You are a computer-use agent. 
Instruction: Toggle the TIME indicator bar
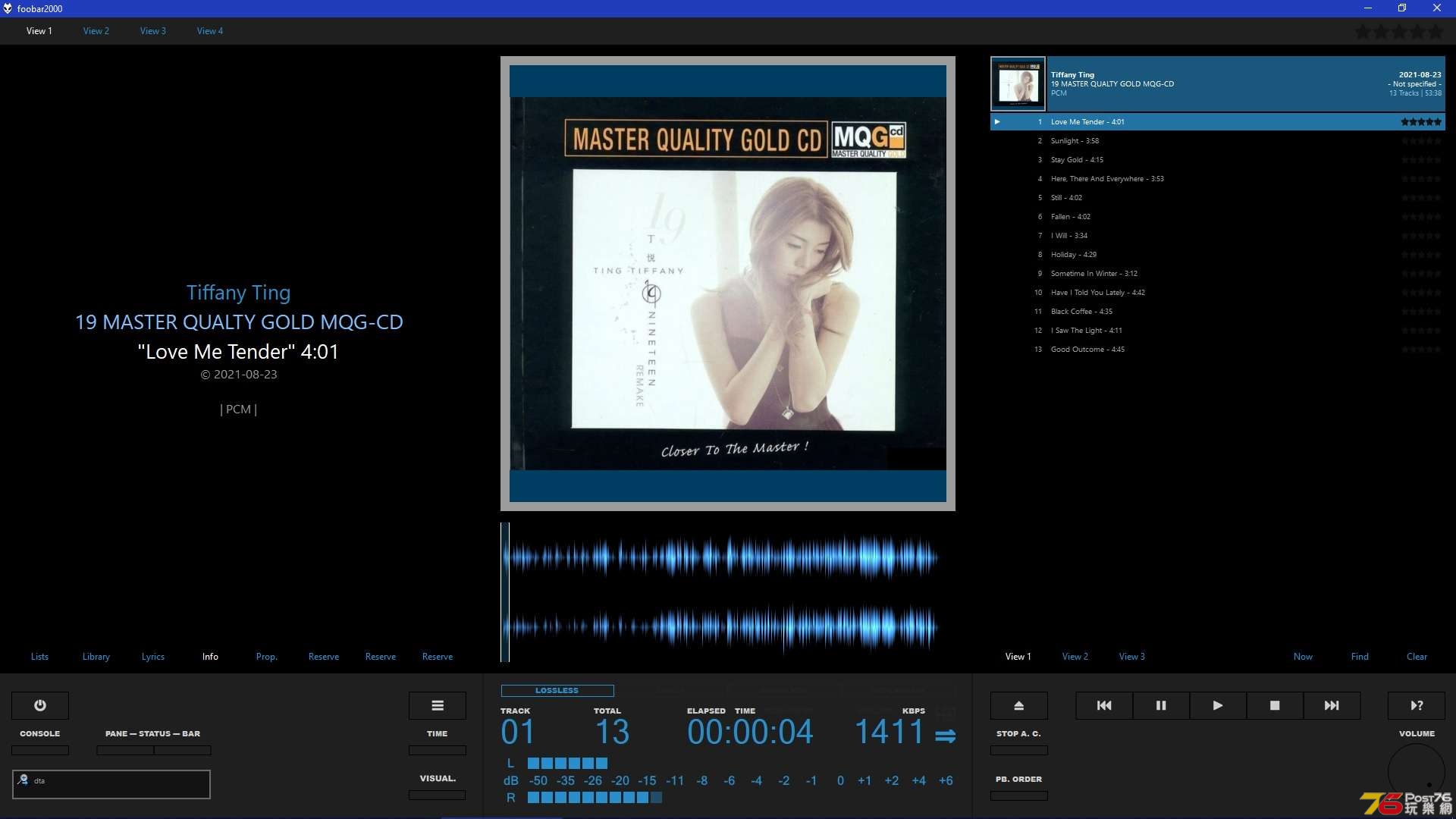point(438,750)
